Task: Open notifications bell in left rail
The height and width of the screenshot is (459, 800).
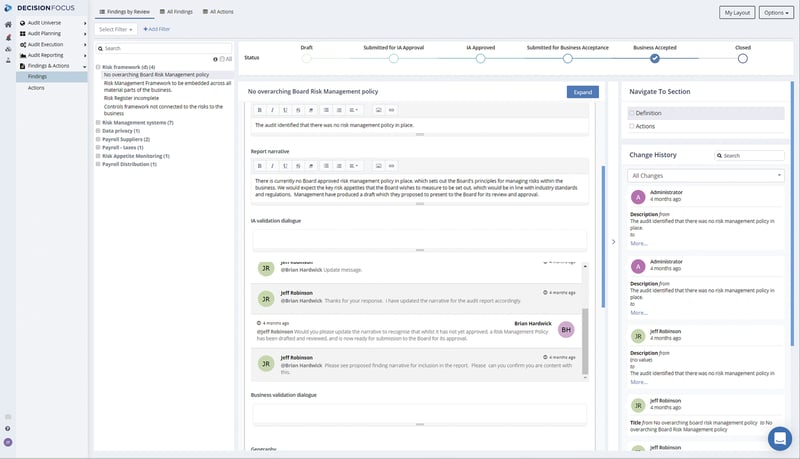Action: (x=8, y=37)
